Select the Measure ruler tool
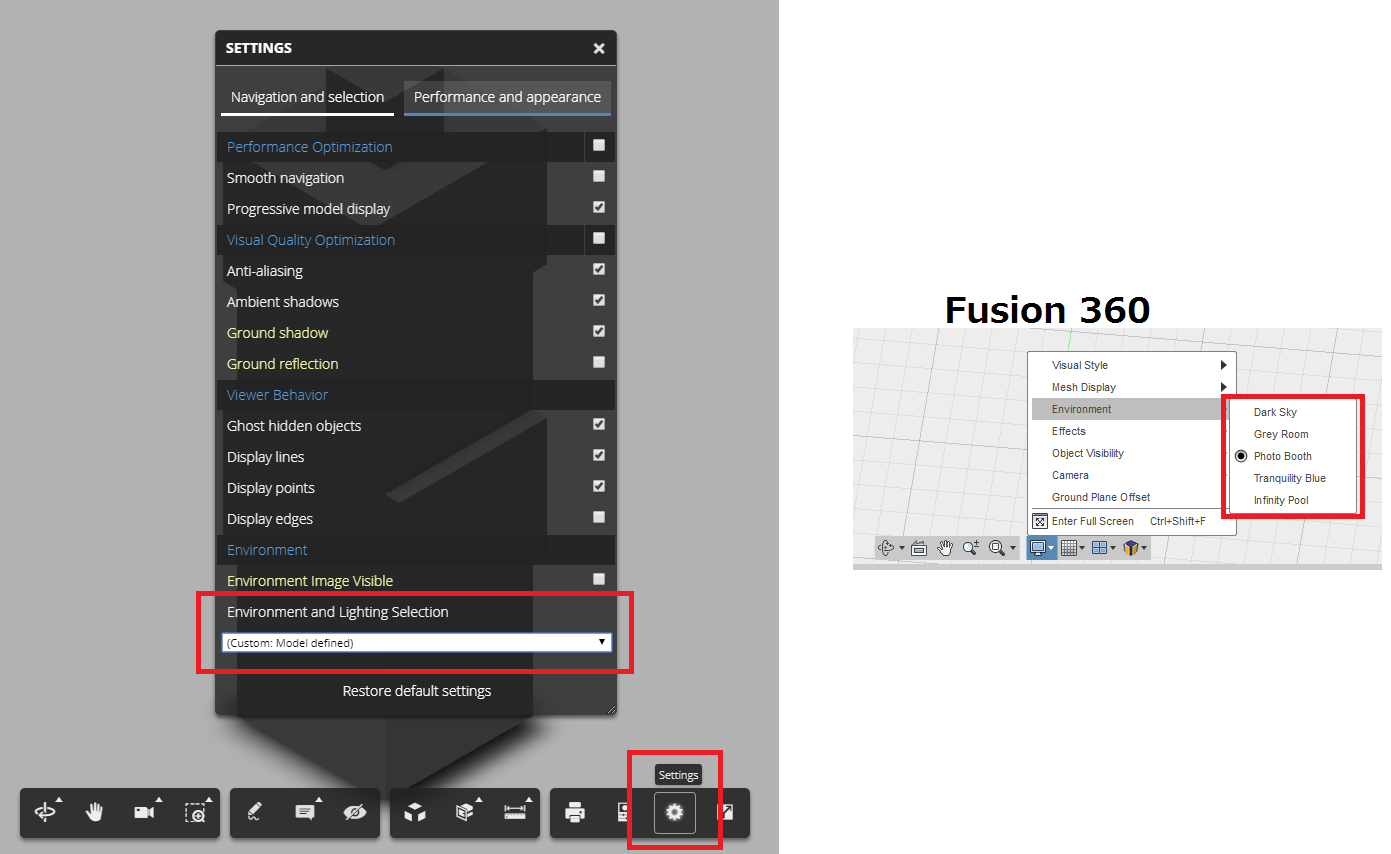Viewport: 1391px width, 854px height. coord(515,812)
